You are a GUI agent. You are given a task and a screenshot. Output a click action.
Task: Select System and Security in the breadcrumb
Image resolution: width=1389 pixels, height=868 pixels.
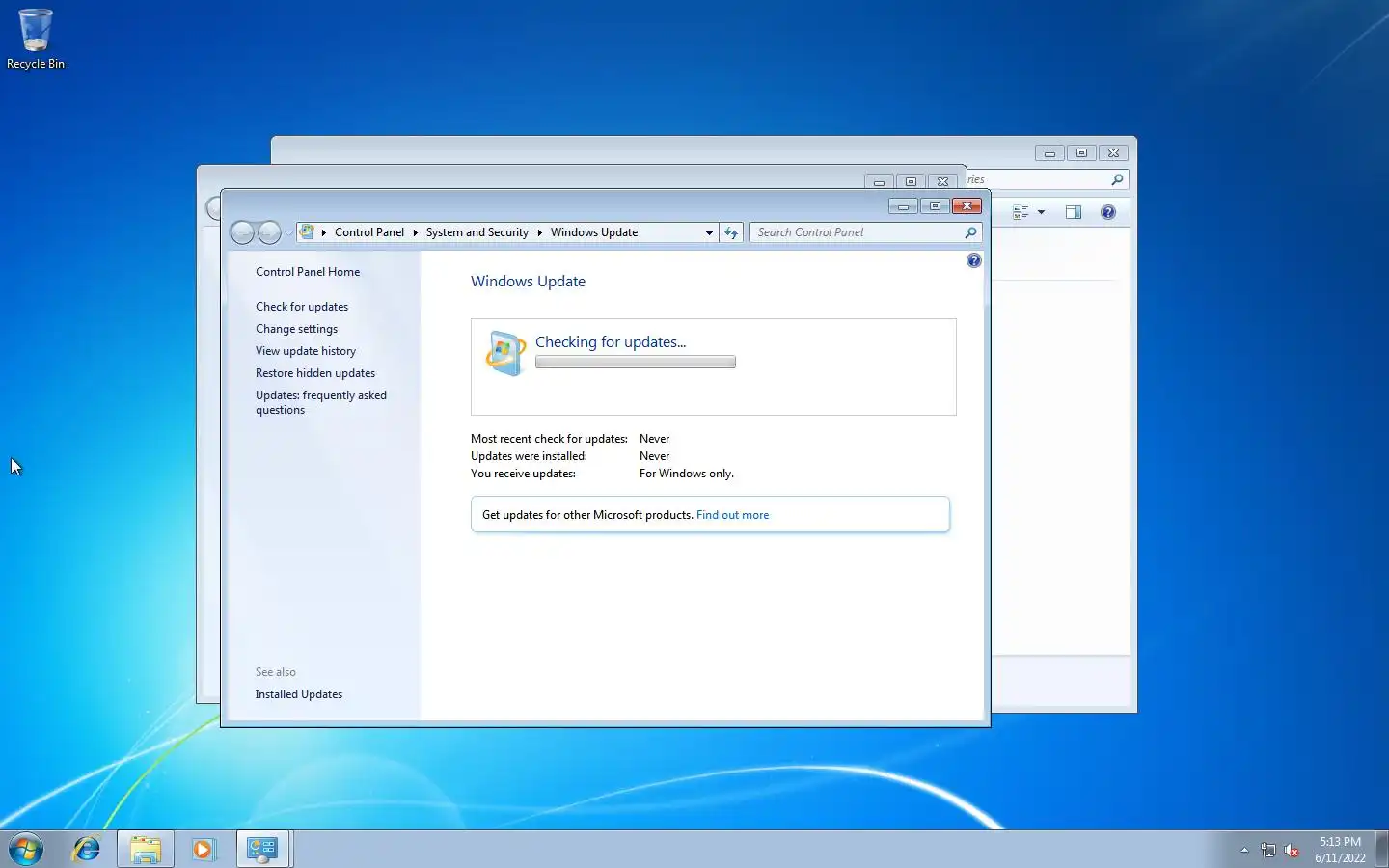point(477,232)
